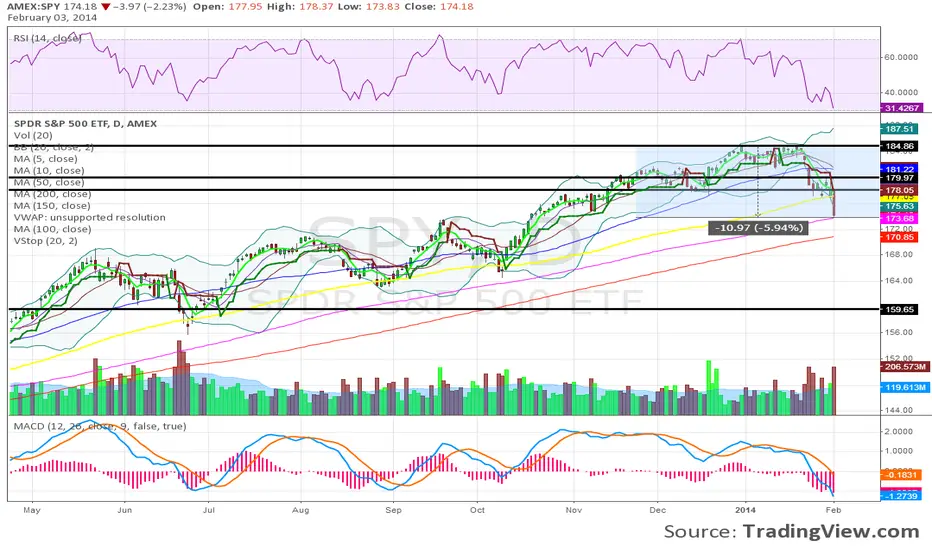Click the -10.97 (-5.94%) measurement label

(x=758, y=227)
